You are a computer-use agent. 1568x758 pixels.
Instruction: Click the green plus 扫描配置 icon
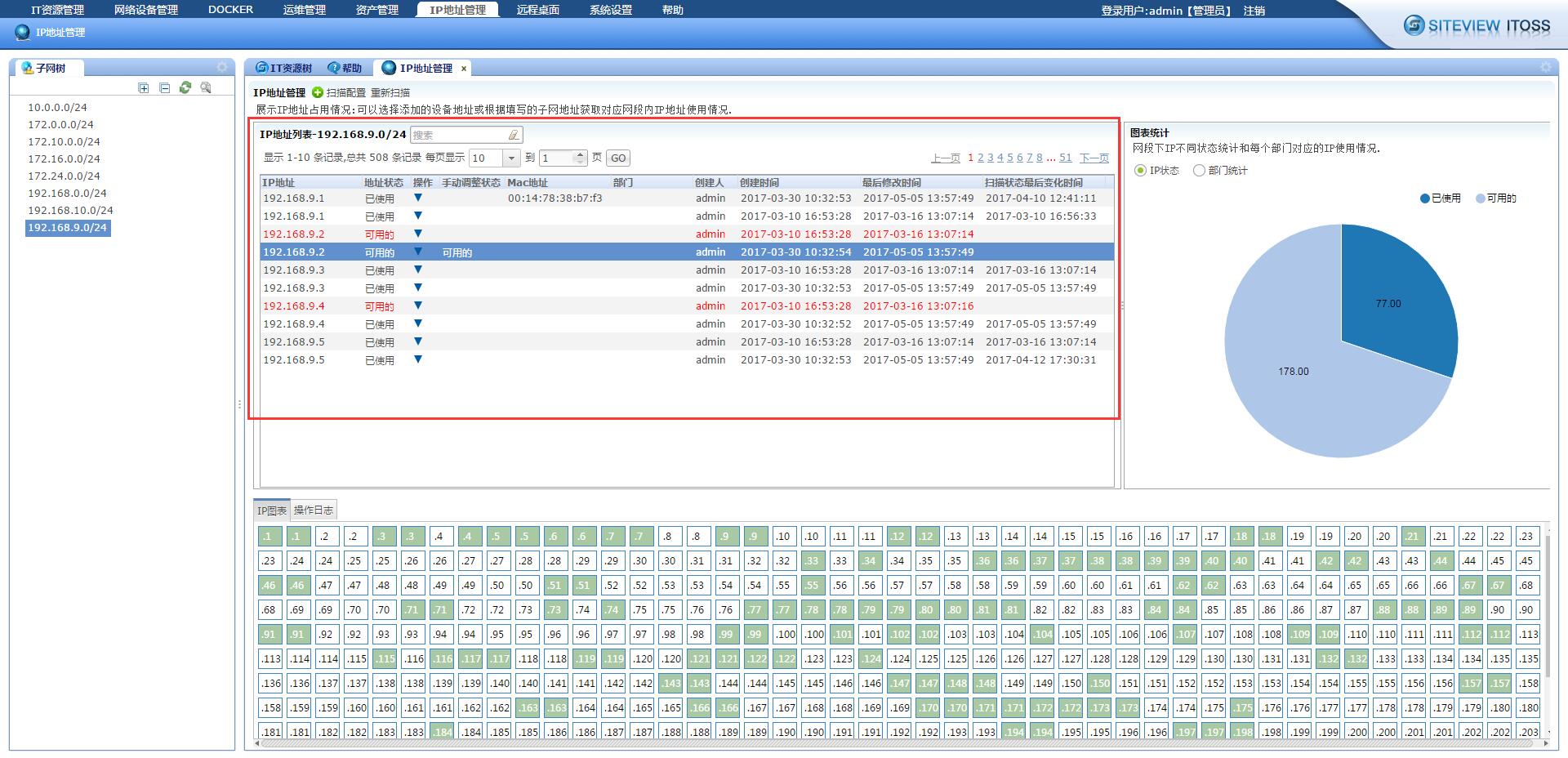point(318,92)
